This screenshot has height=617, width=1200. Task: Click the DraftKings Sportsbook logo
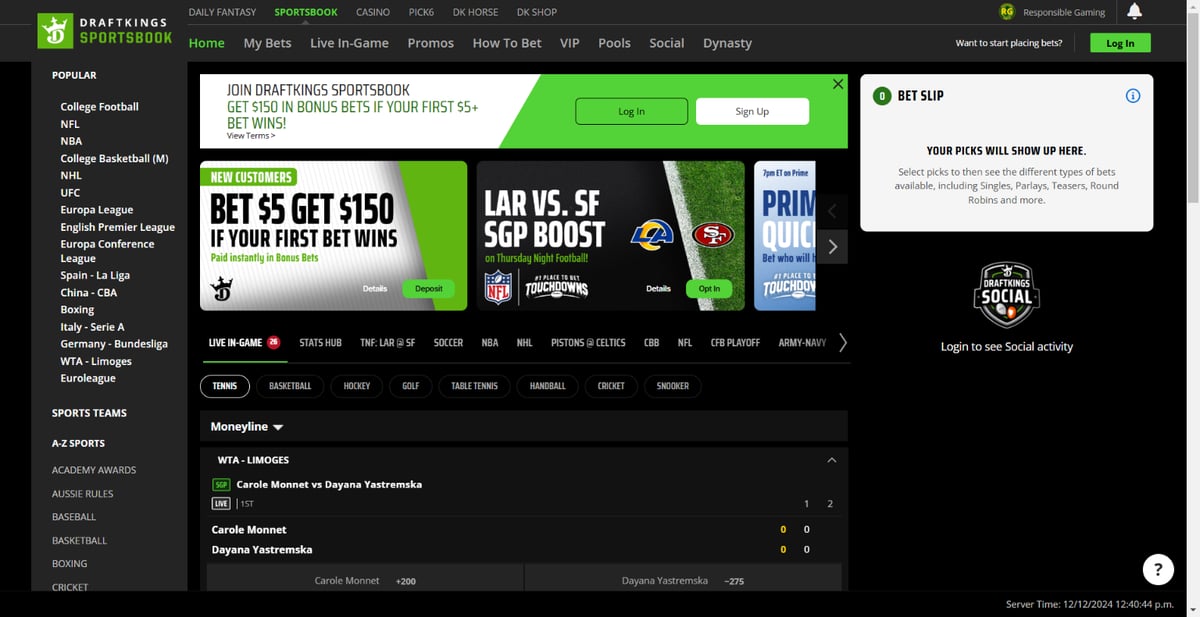[105, 30]
